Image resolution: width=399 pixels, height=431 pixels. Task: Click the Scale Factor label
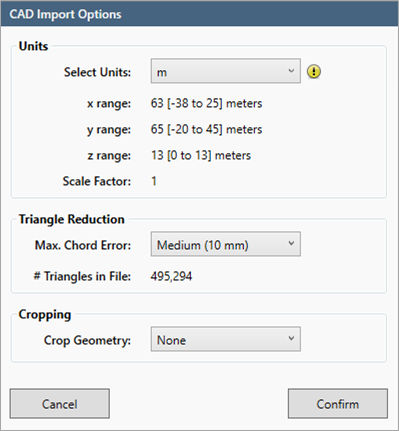point(97,181)
